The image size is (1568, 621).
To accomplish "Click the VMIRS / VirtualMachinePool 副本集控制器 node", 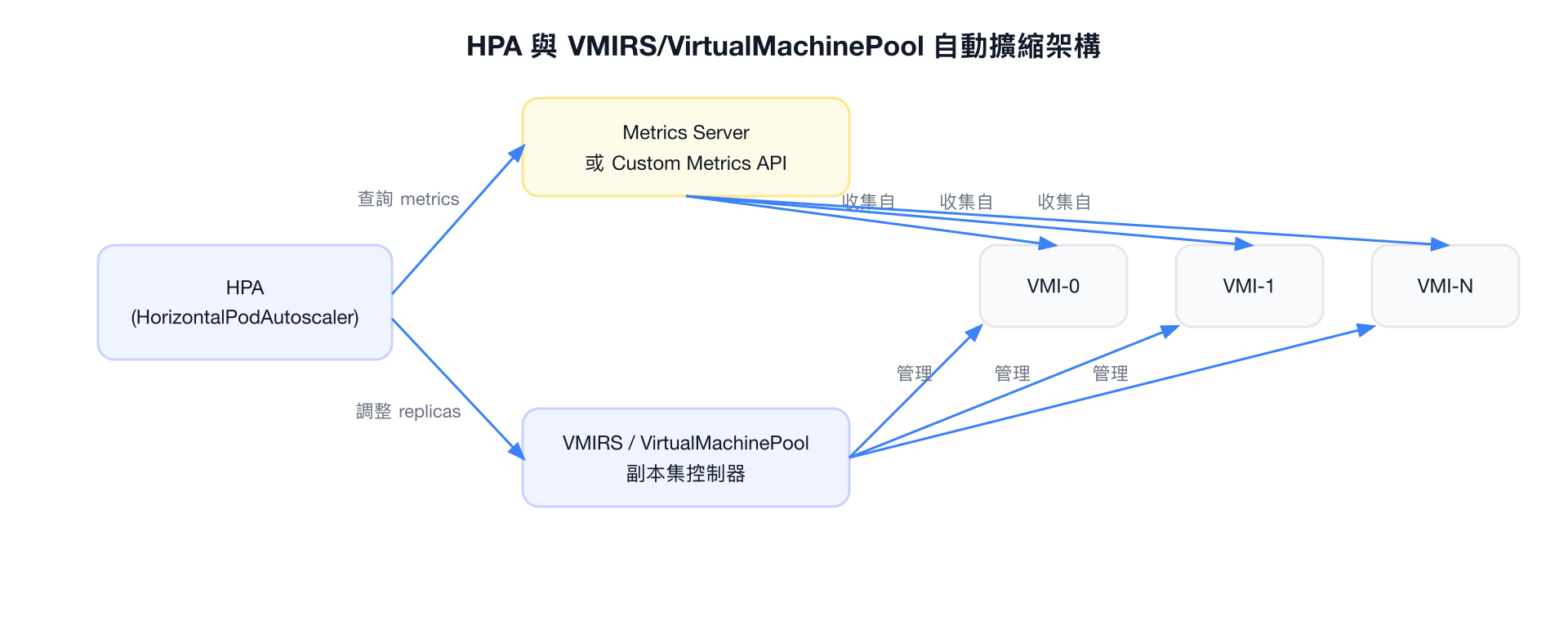I will click(x=686, y=458).
